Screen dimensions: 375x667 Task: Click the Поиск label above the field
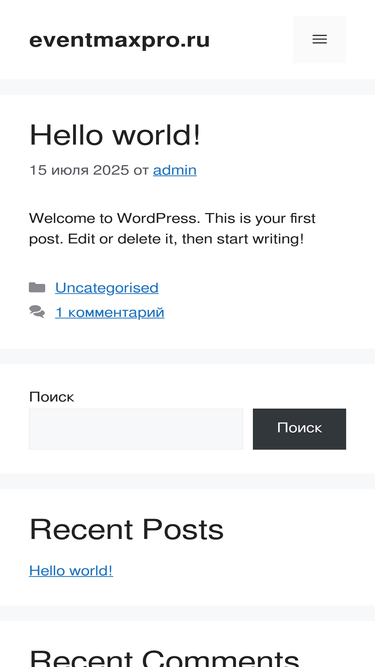(x=51, y=397)
